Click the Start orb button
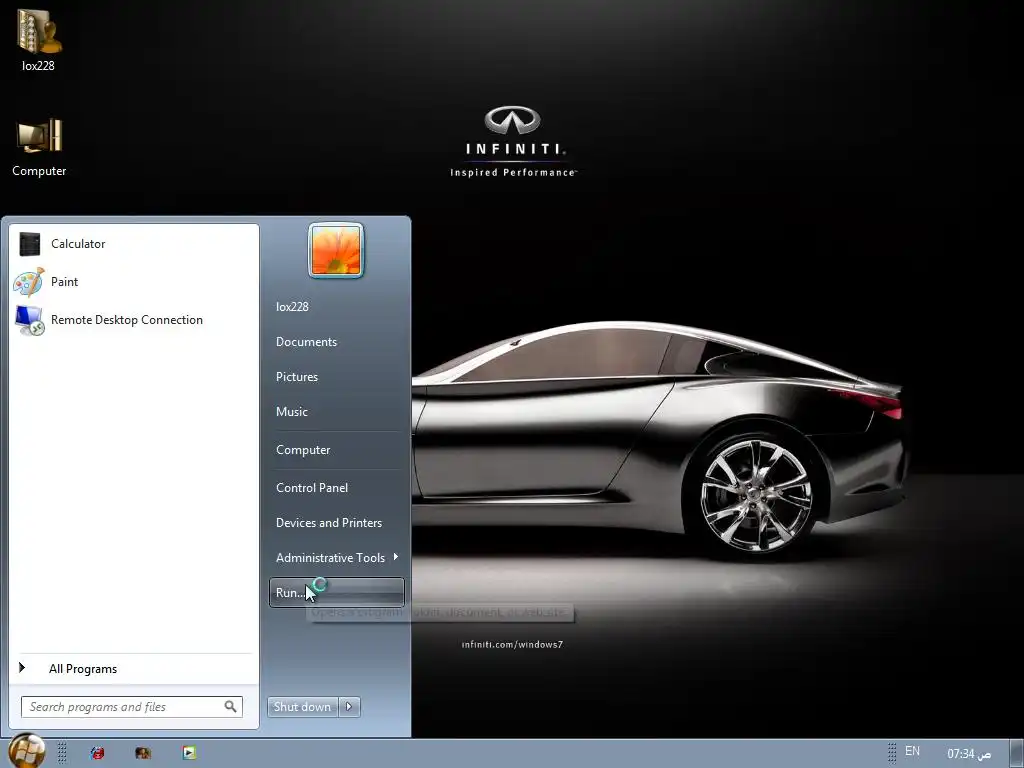1024x768 pixels. 27,751
